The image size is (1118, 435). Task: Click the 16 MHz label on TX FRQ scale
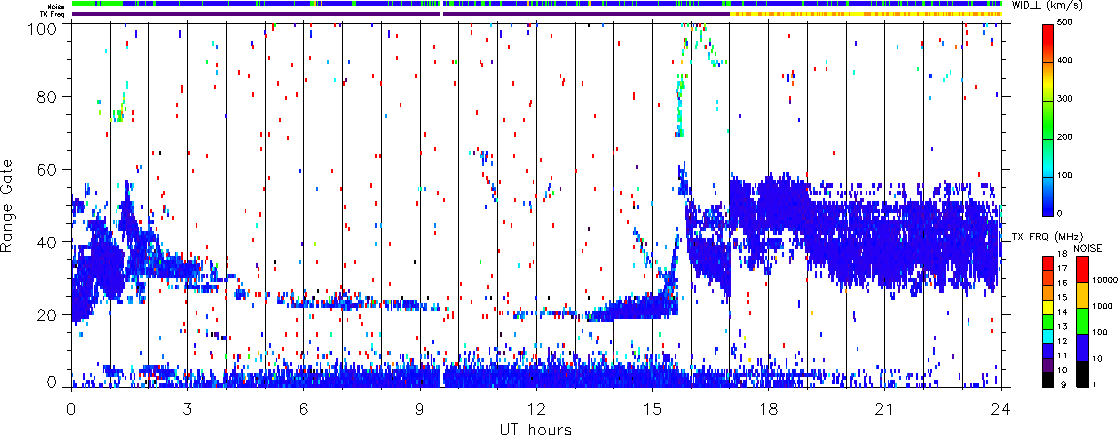tap(1062, 283)
